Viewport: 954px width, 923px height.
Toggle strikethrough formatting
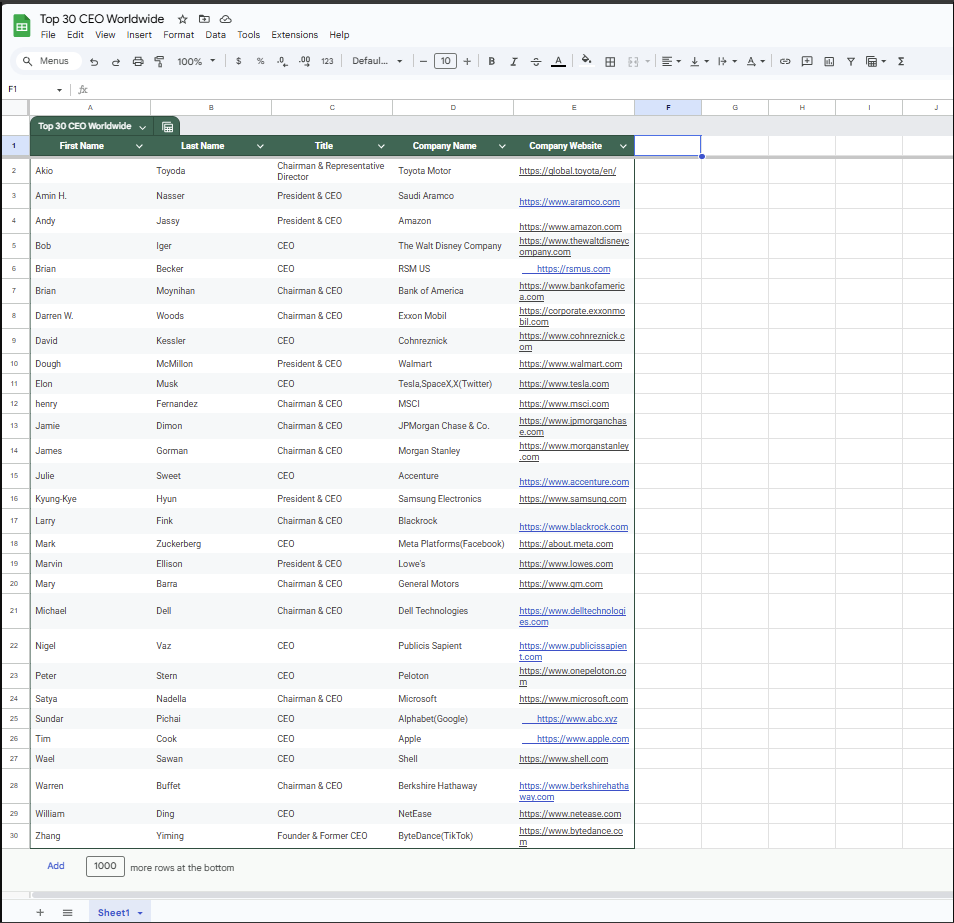536,61
